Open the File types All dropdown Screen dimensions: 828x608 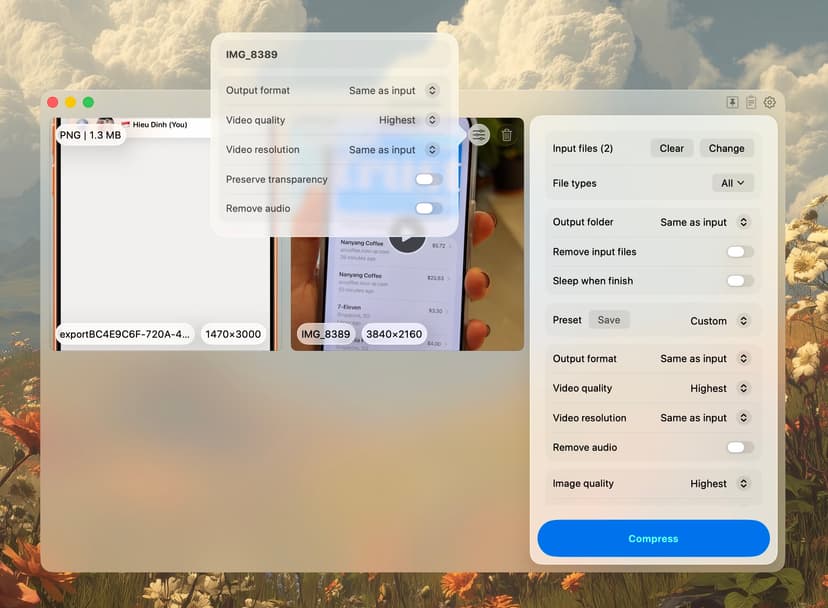[x=732, y=183]
